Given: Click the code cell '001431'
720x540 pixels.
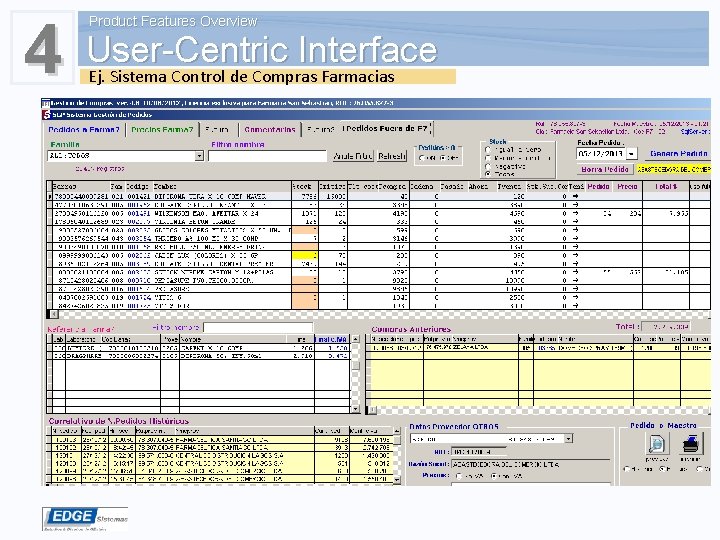Looking at the screenshot, I should [139, 213].
